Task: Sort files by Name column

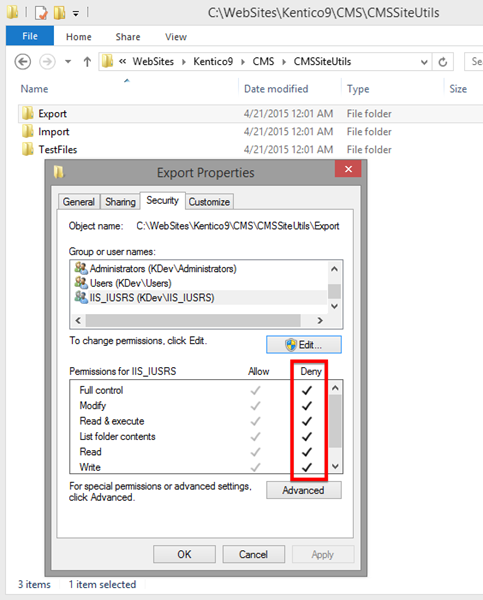Action: click(34, 89)
